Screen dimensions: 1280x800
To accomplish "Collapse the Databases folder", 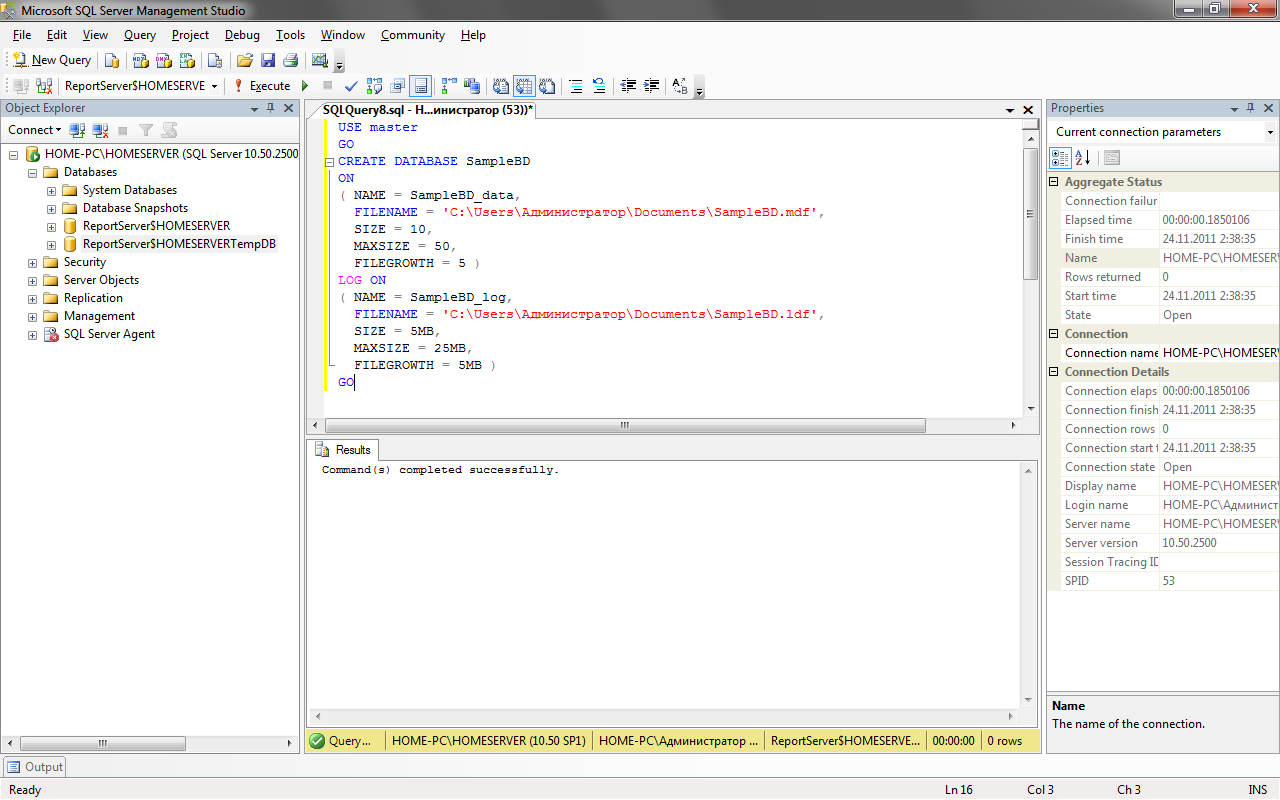I will pos(33,172).
